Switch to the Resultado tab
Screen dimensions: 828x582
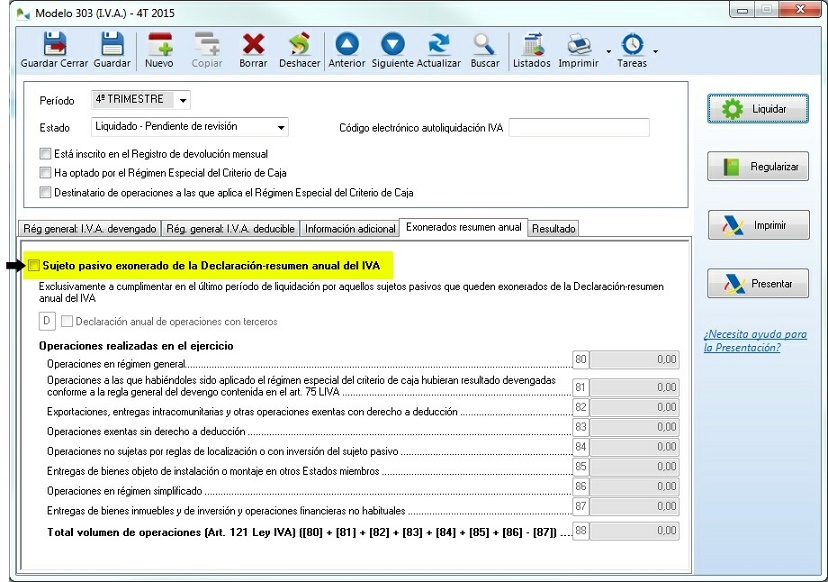click(553, 229)
